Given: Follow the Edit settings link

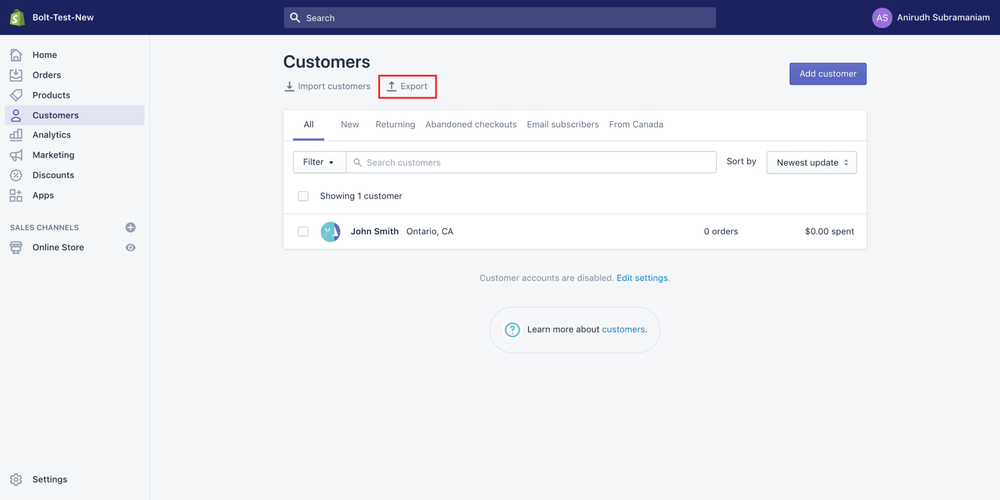Looking at the screenshot, I should pyautogui.click(x=642, y=278).
